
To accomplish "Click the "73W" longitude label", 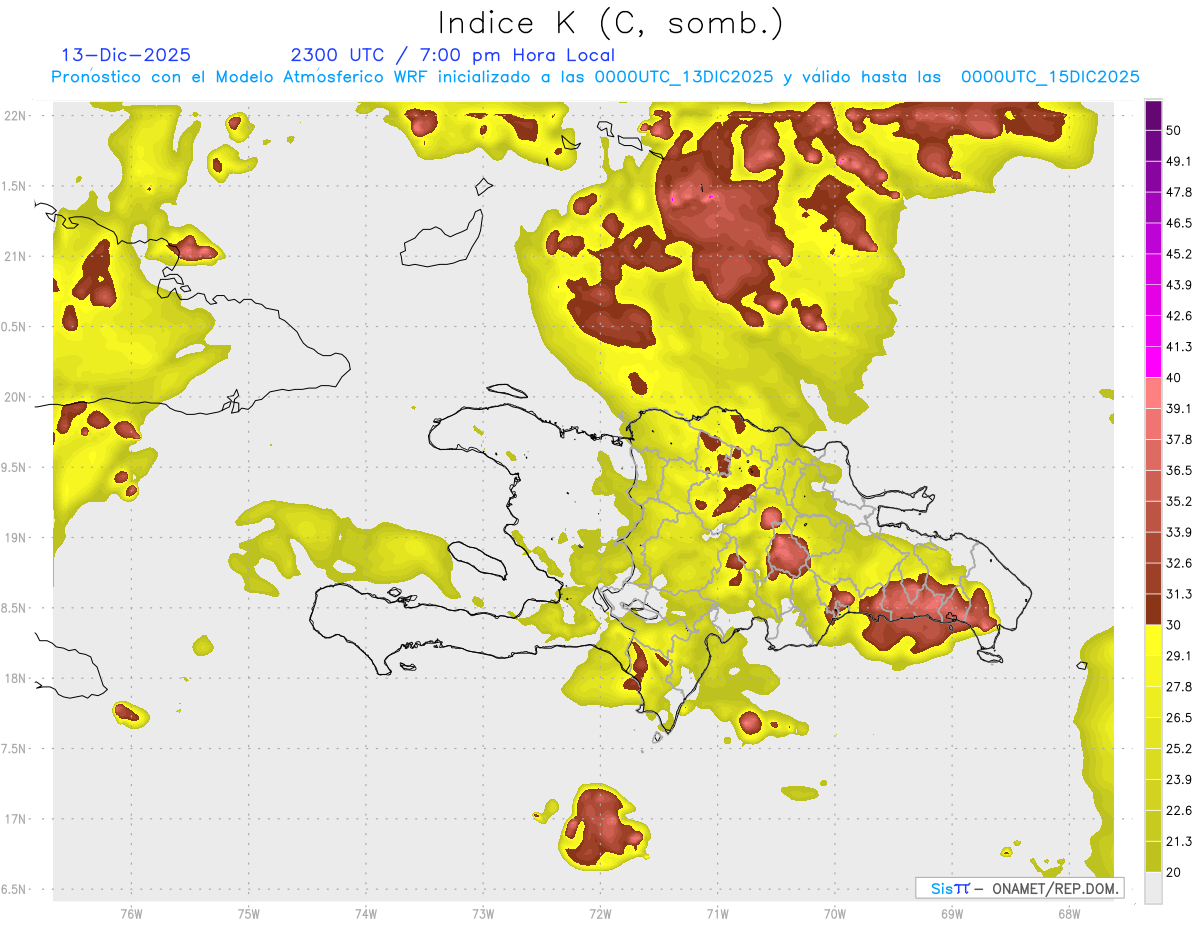I will 483,913.
